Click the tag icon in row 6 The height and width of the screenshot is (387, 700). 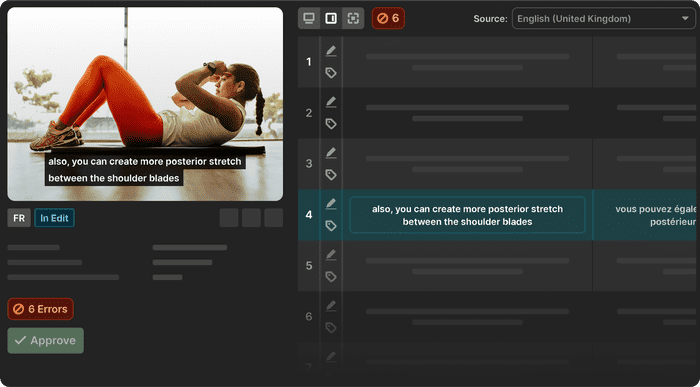pyautogui.click(x=331, y=328)
